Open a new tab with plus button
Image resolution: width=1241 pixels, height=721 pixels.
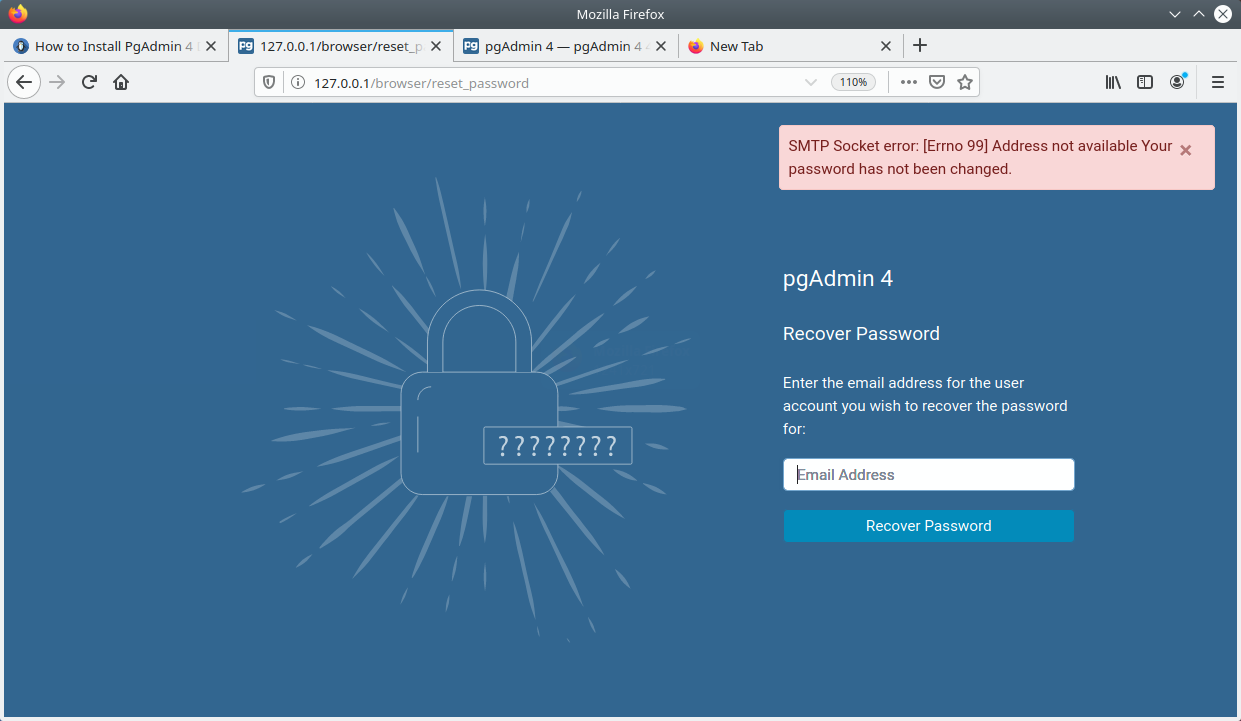[x=920, y=46]
